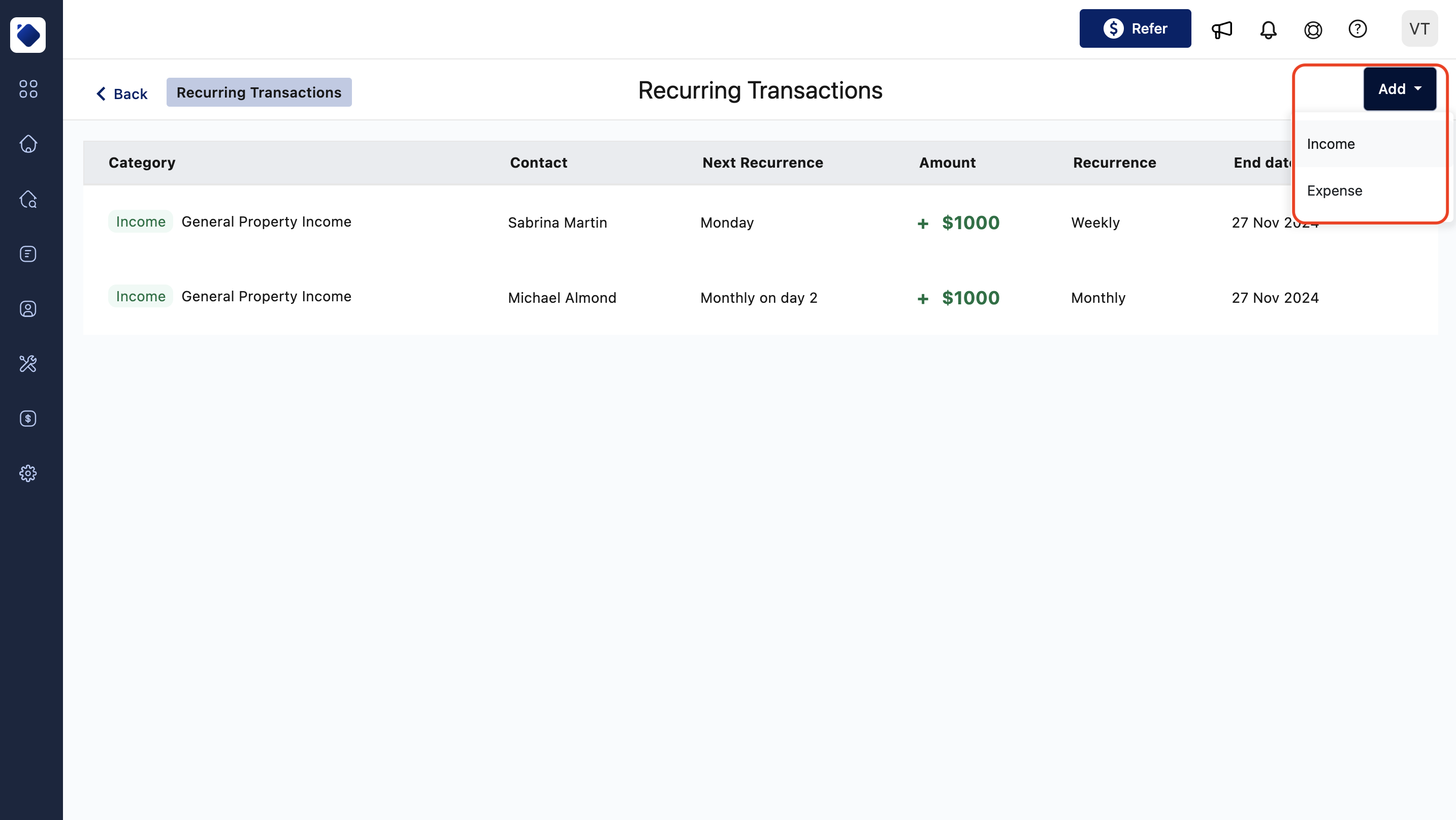Select Income from the Add menu
1456x820 pixels.
click(x=1331, y=144)
